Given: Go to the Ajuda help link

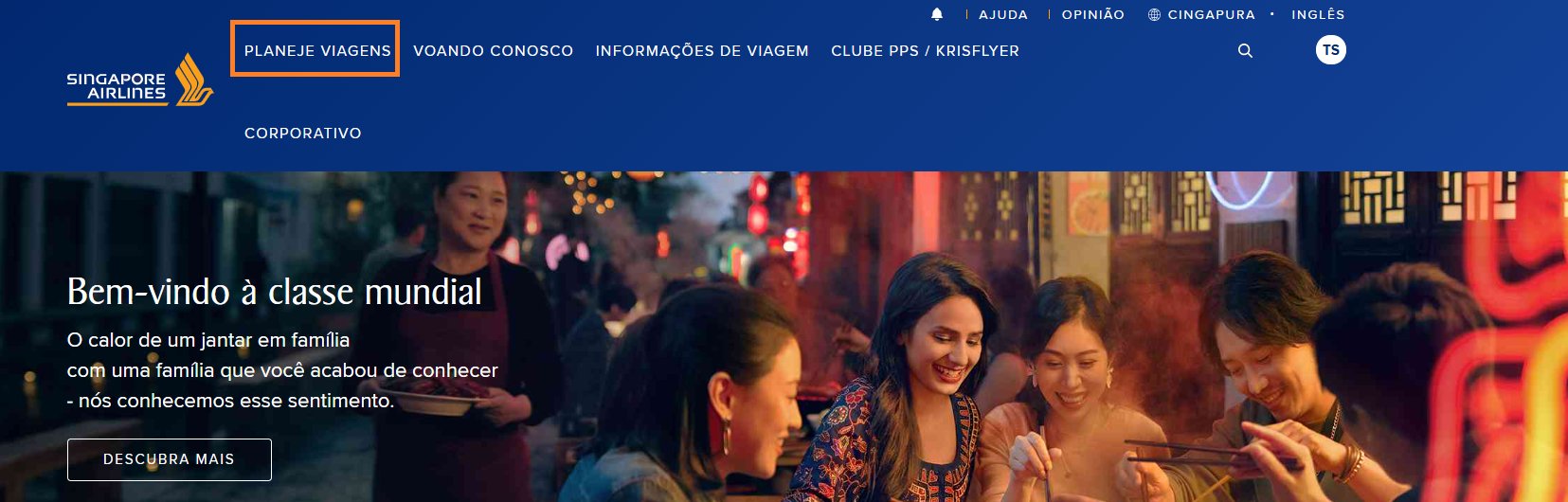Looking at the screenshot, I should [1003, 15].
